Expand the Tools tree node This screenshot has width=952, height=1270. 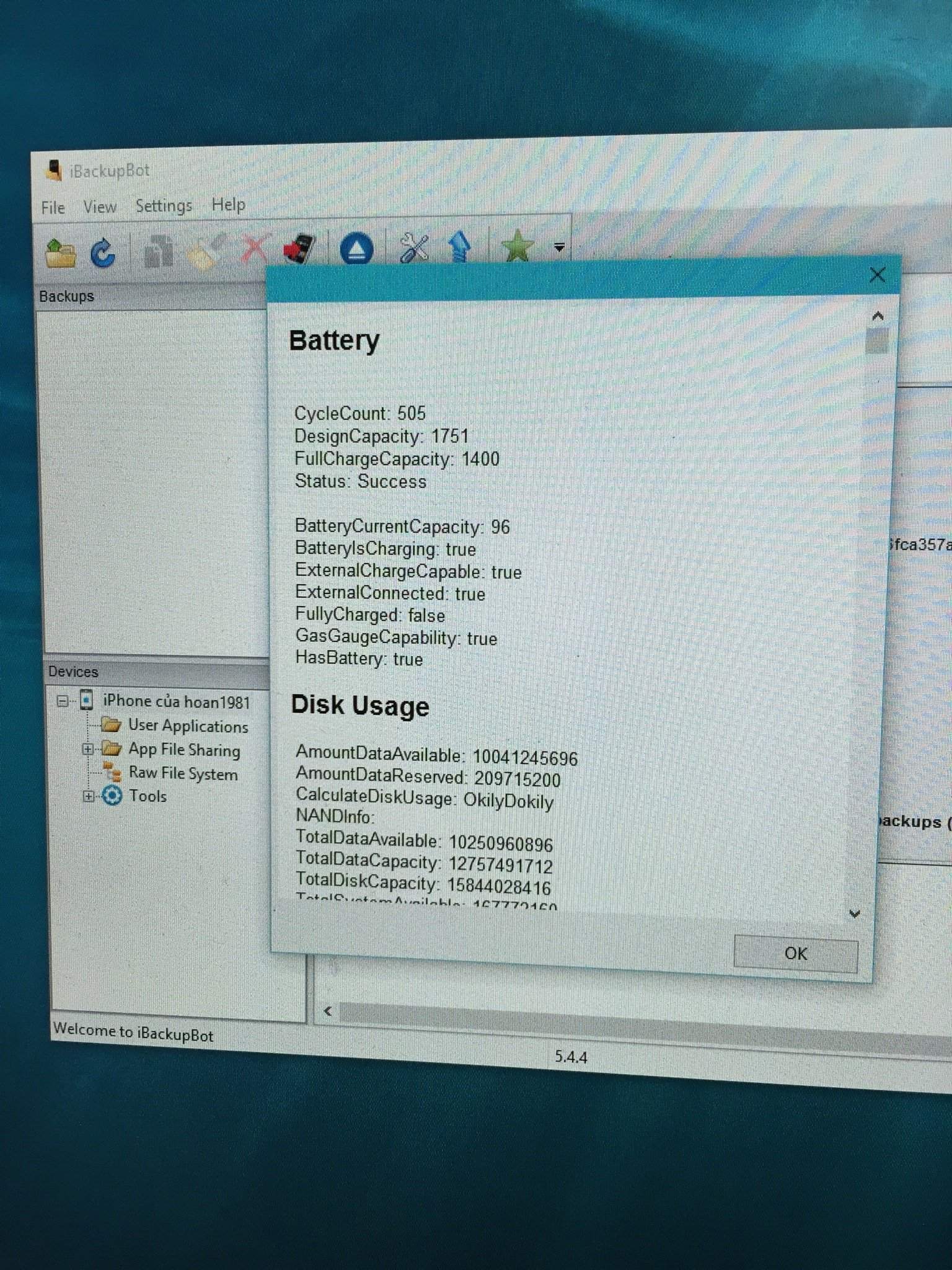point(88,796)
